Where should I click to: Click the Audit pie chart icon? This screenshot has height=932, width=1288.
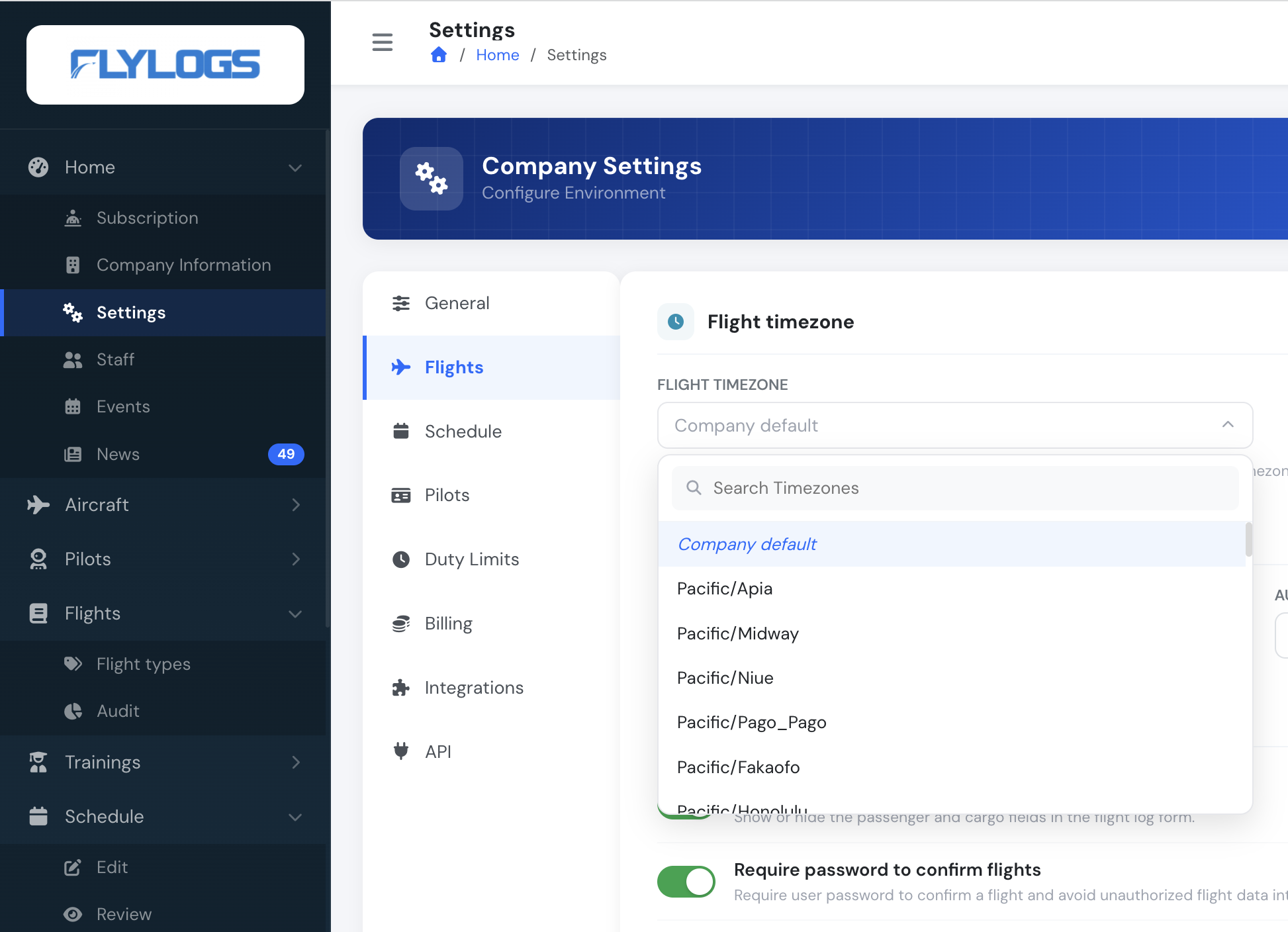point(73,711)
